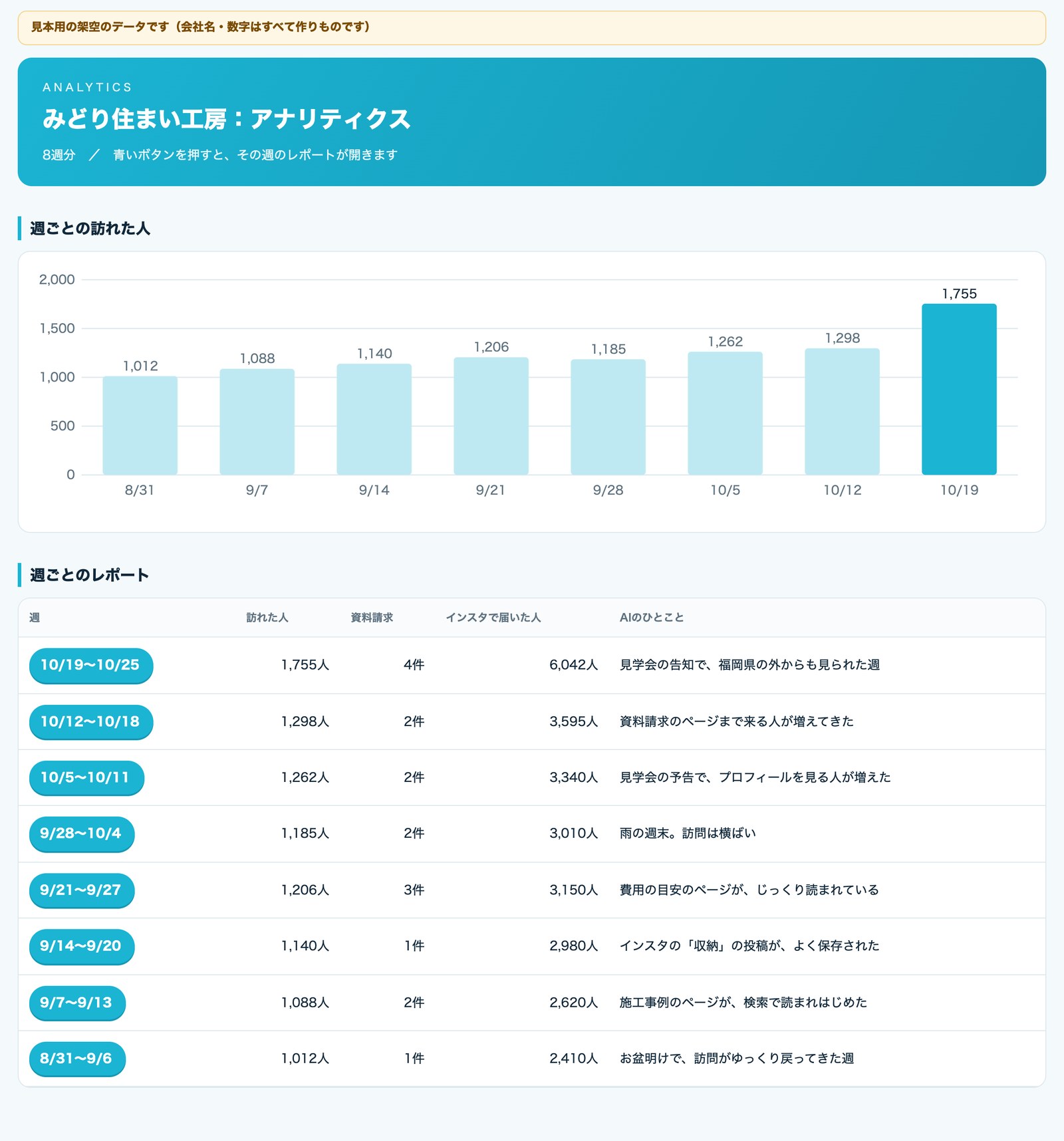Image resolution: width=1064 pixels, height=1141 pixels.
Task: Click the comment about 費用の目安のページ
Action: [749, 890]
